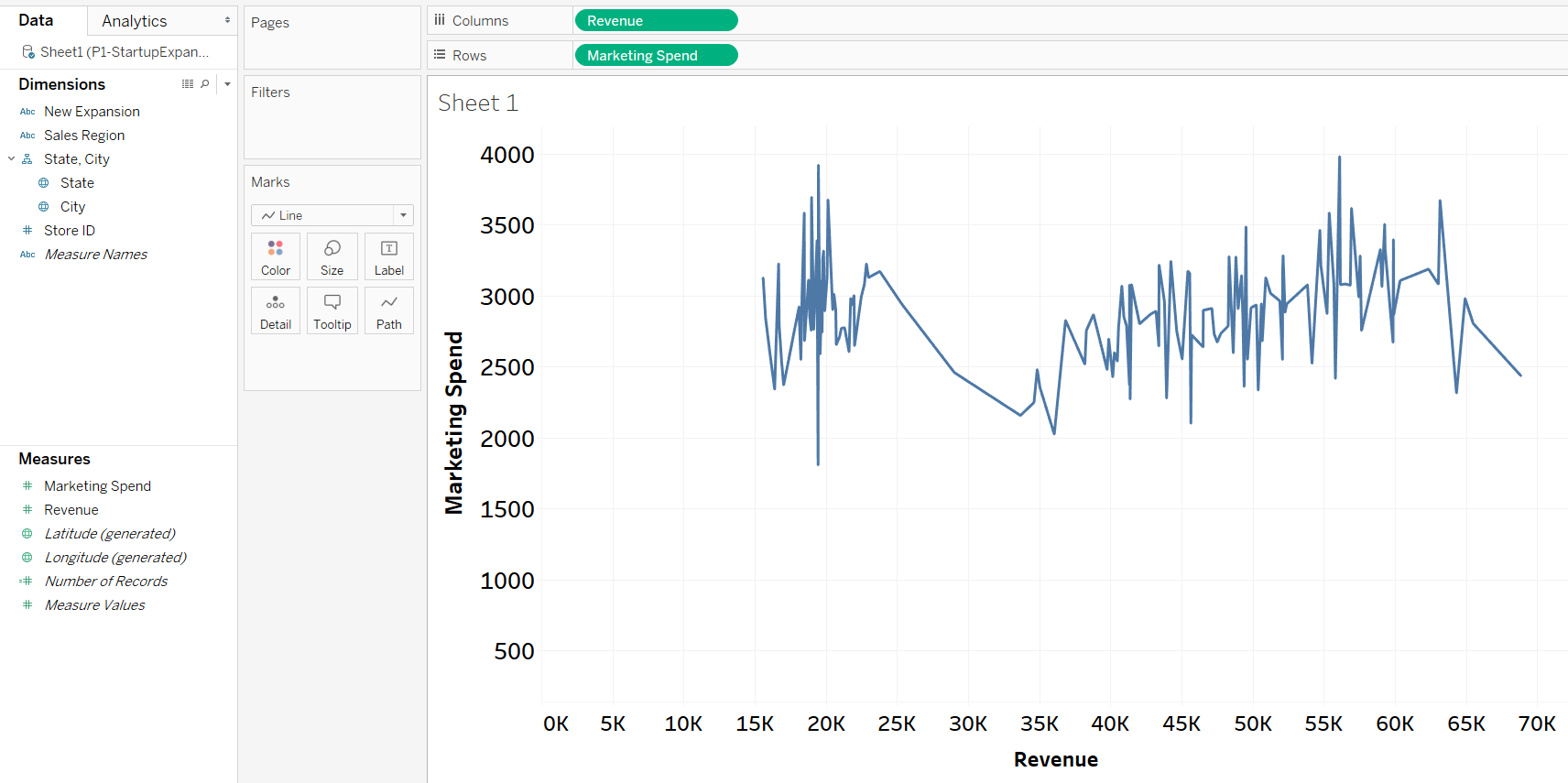1568x783 pixels.
Task: Click the number icon beside Marketing Spend measure
Action: point(27,486)
